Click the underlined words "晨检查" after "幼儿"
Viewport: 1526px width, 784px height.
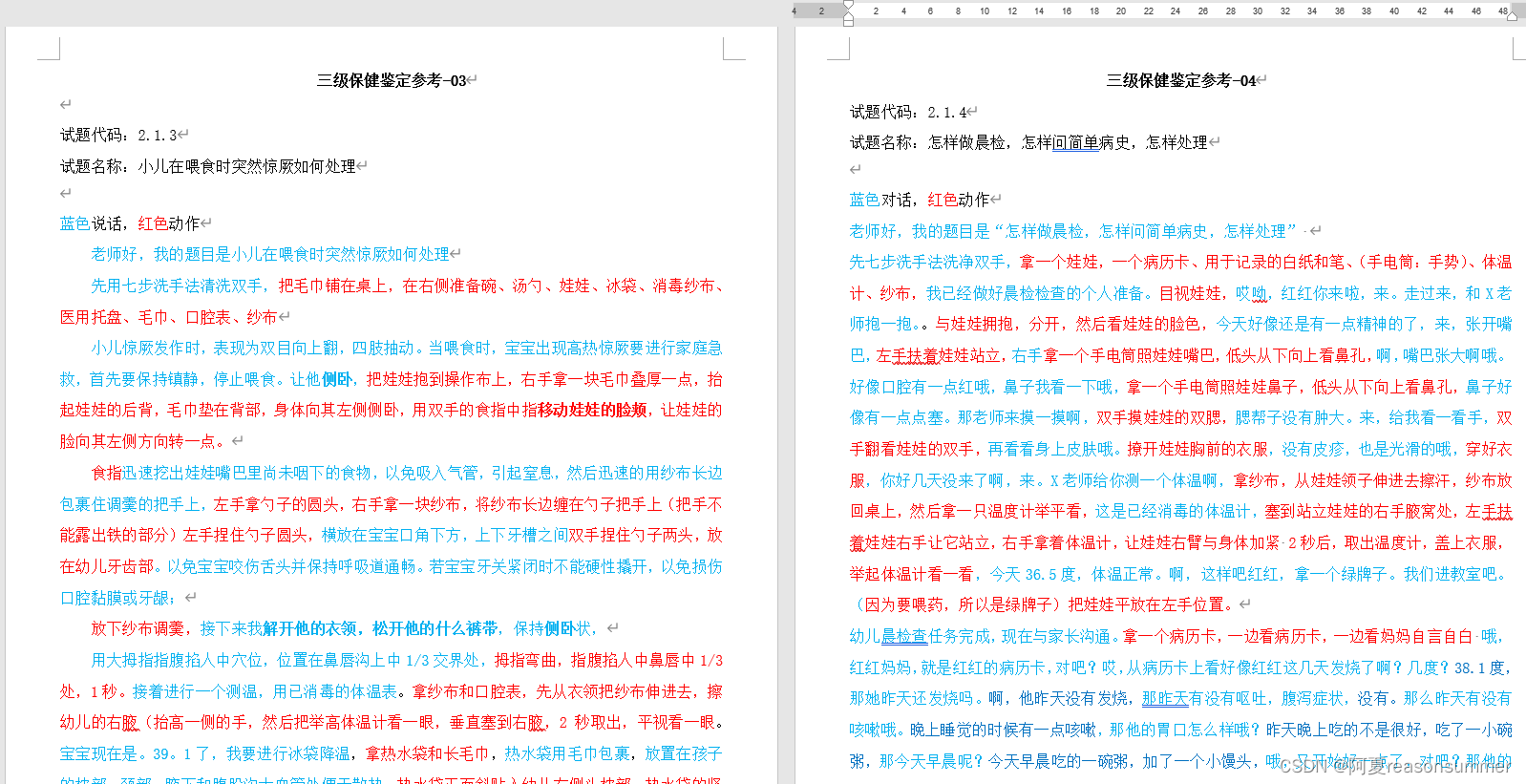(904, 636)
